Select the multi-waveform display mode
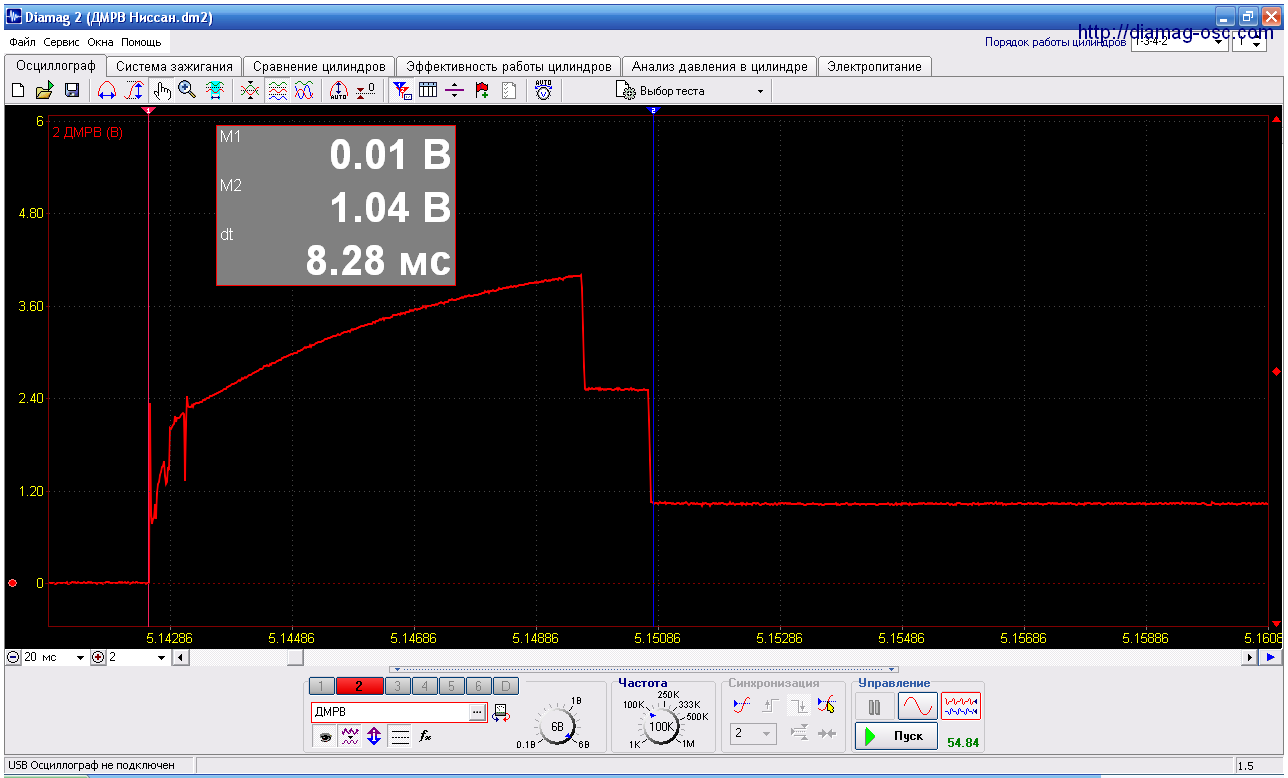The width and height of the screenshot is (1288, 778). [x=961, y=707]
